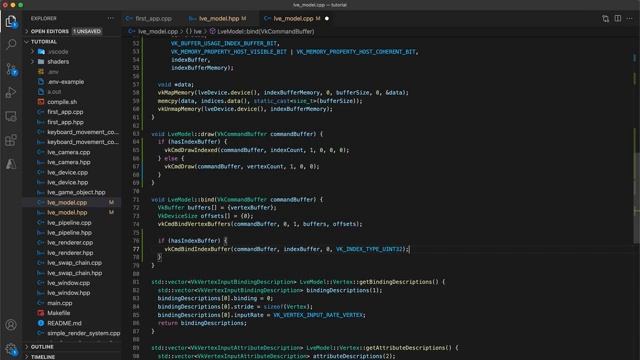The height and width of the screenshot is (360, 640).
Task: Click lve_model.cpp in breadcrumb
Action: (158, 31)
